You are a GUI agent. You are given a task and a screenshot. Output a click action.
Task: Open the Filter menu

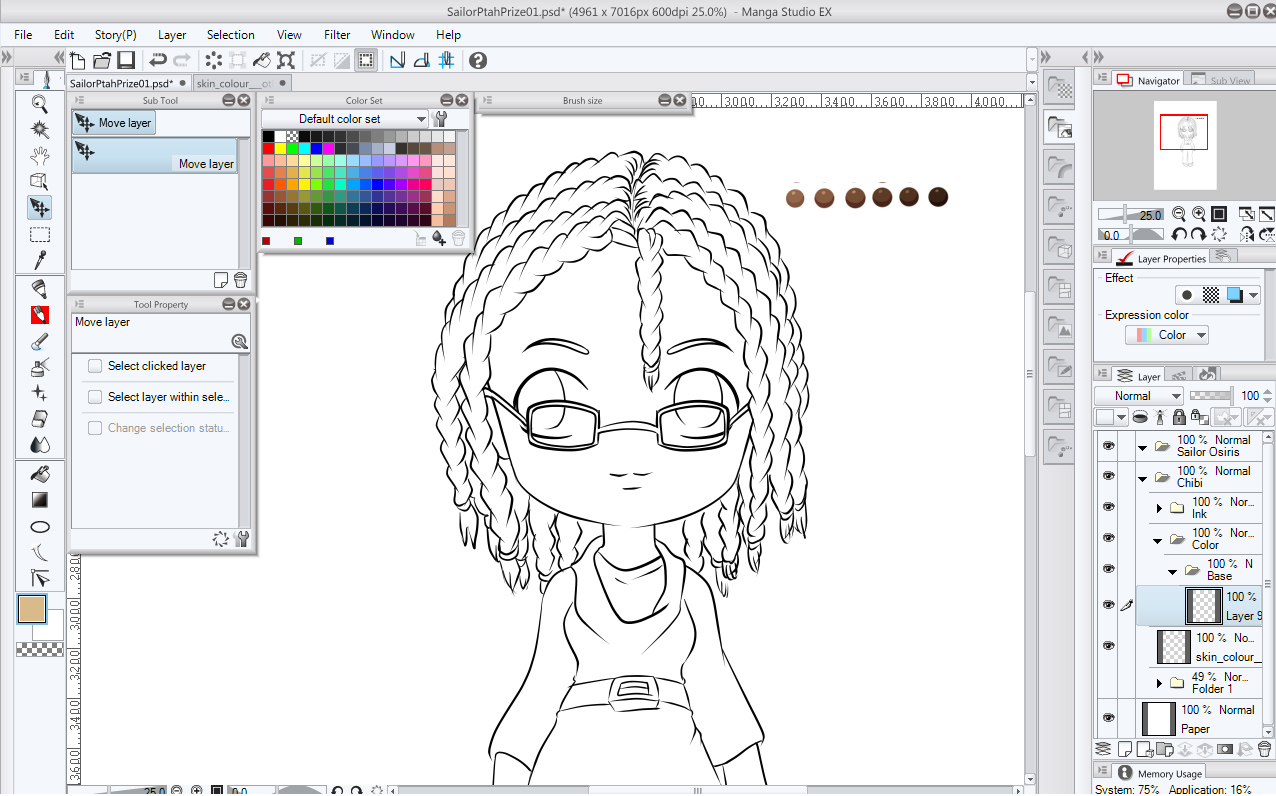(337, 34)
